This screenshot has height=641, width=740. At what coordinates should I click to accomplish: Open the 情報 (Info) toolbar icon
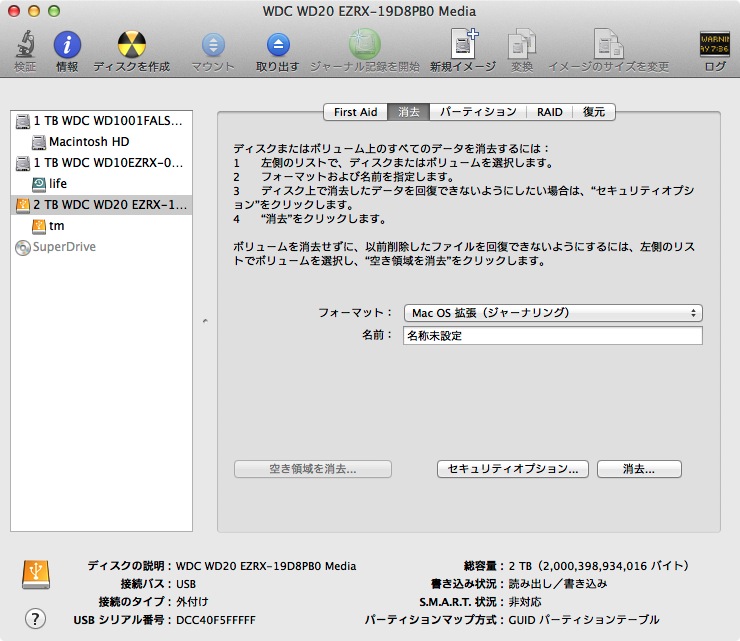[67, 45]
